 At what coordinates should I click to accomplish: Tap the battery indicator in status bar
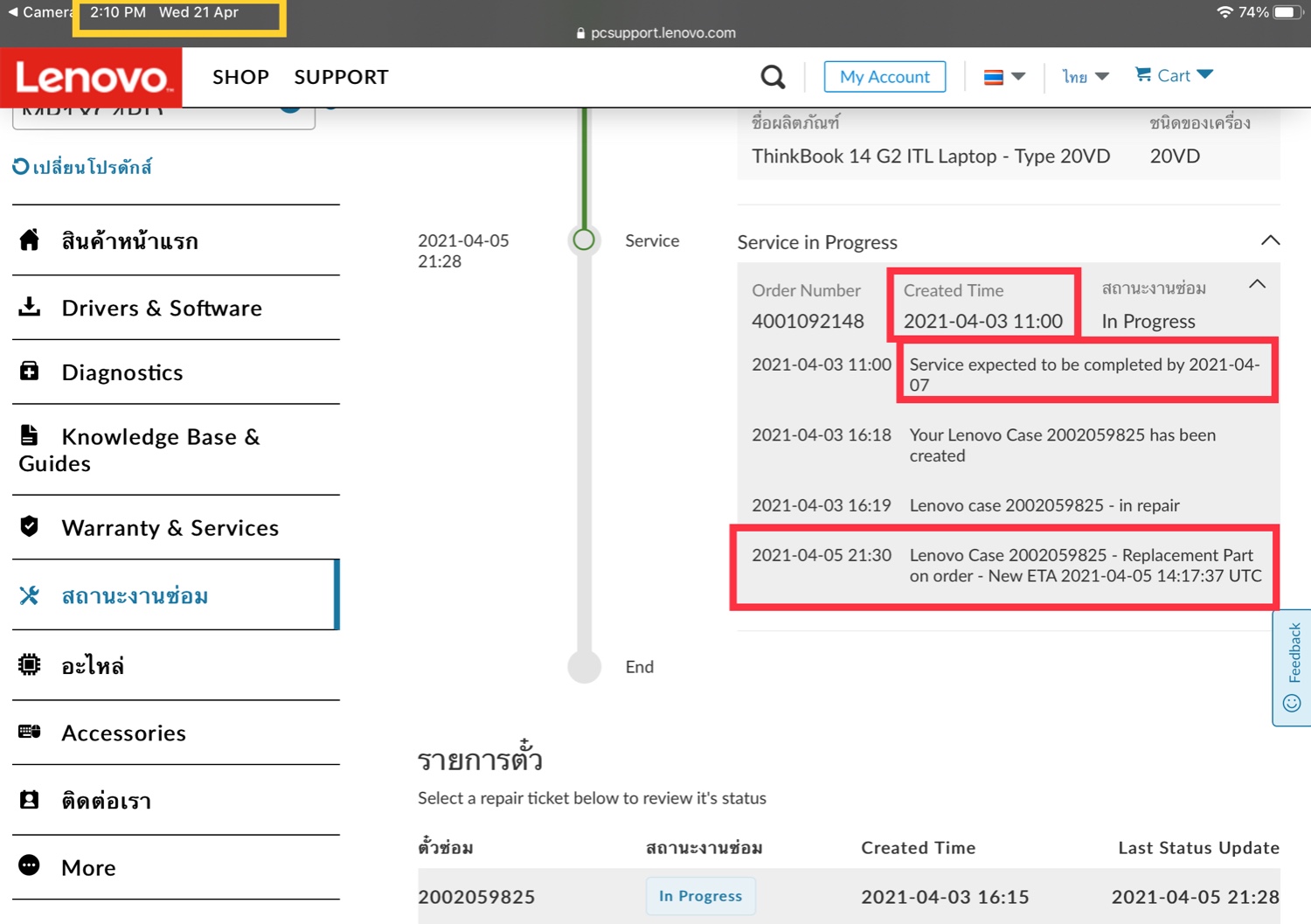pyautogui.click(x=1287, y=12)
